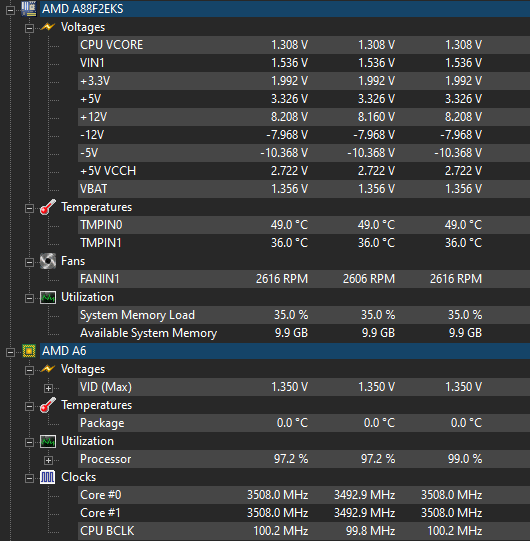Select the AMD A6 header row
The image size is (530, 541).
coord(285,351)
